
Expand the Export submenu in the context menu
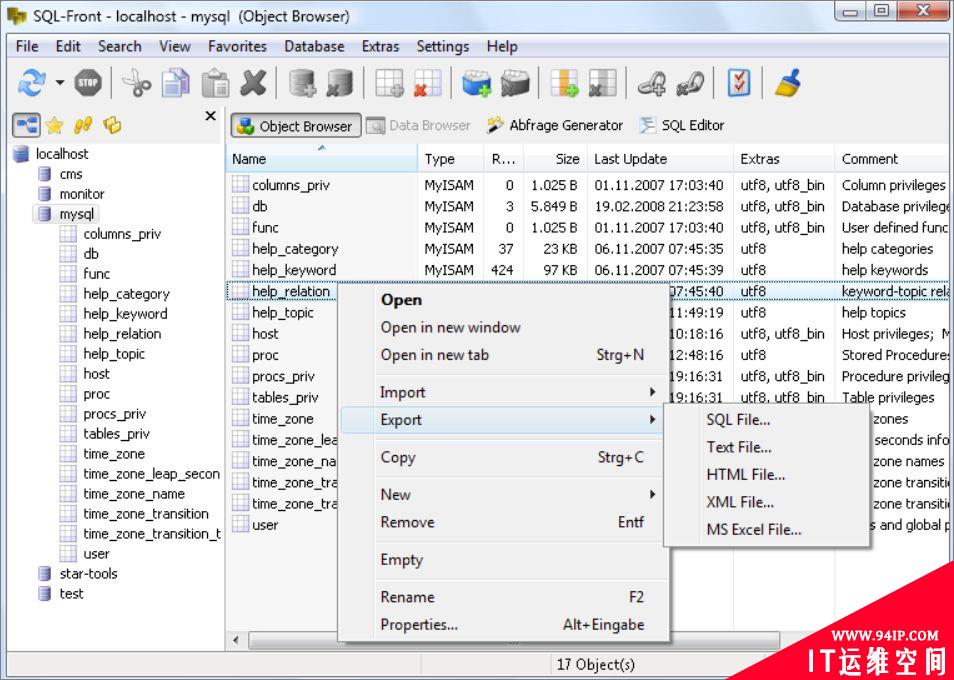click(504, 420)
